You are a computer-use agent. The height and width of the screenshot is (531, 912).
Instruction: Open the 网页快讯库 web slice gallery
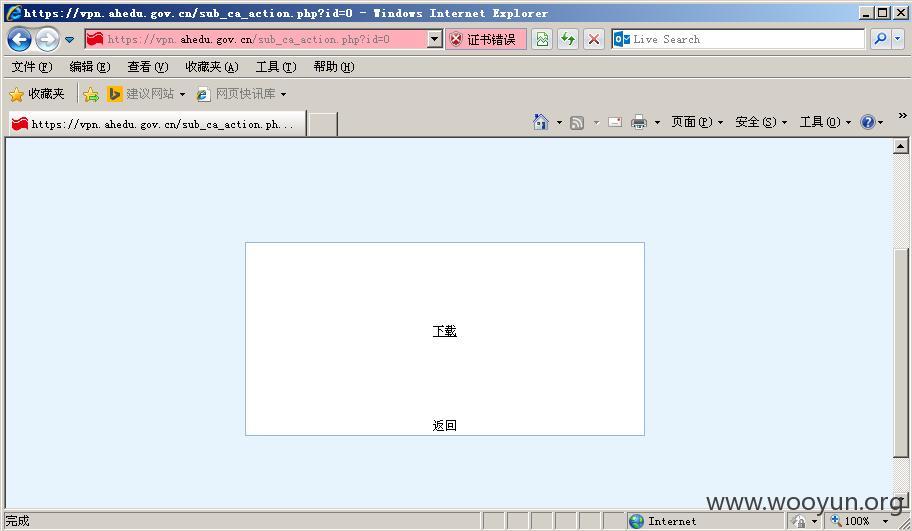[x=241, y=94]
